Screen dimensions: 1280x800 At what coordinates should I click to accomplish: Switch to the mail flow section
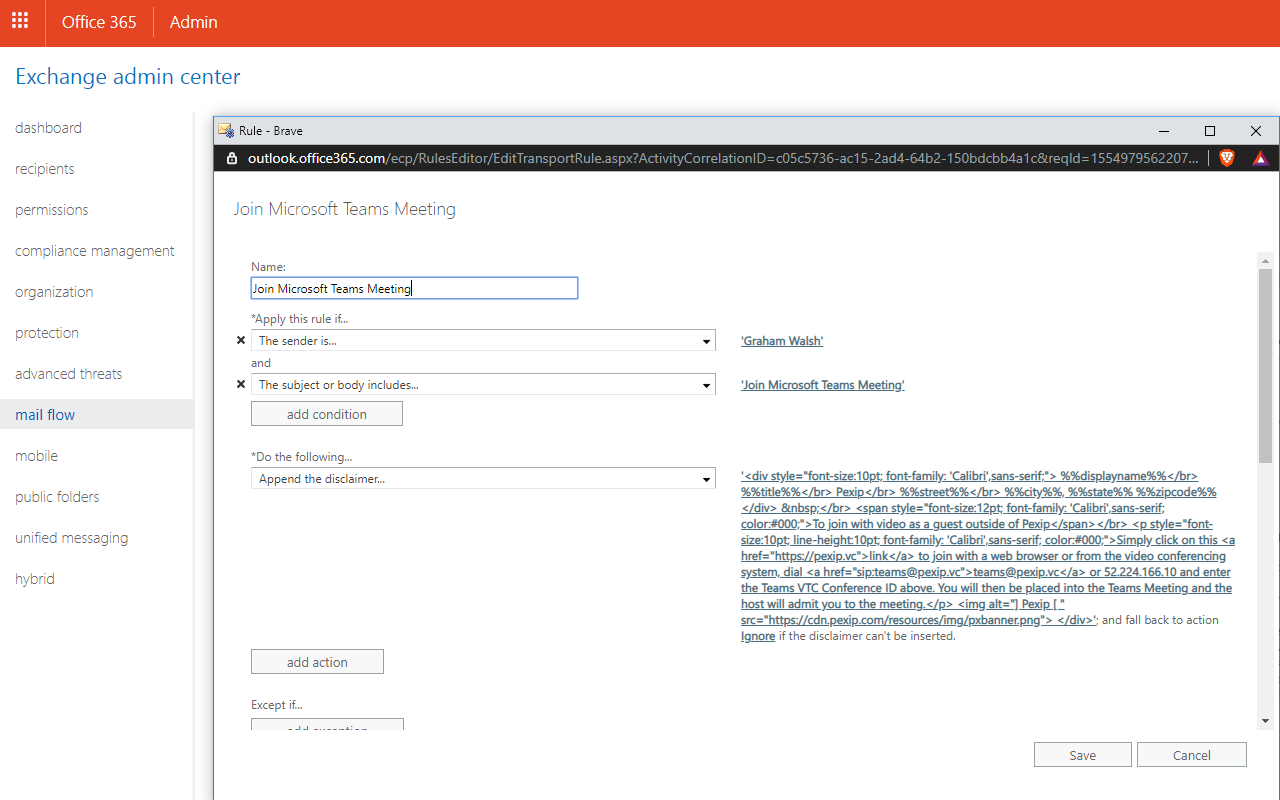45,414
